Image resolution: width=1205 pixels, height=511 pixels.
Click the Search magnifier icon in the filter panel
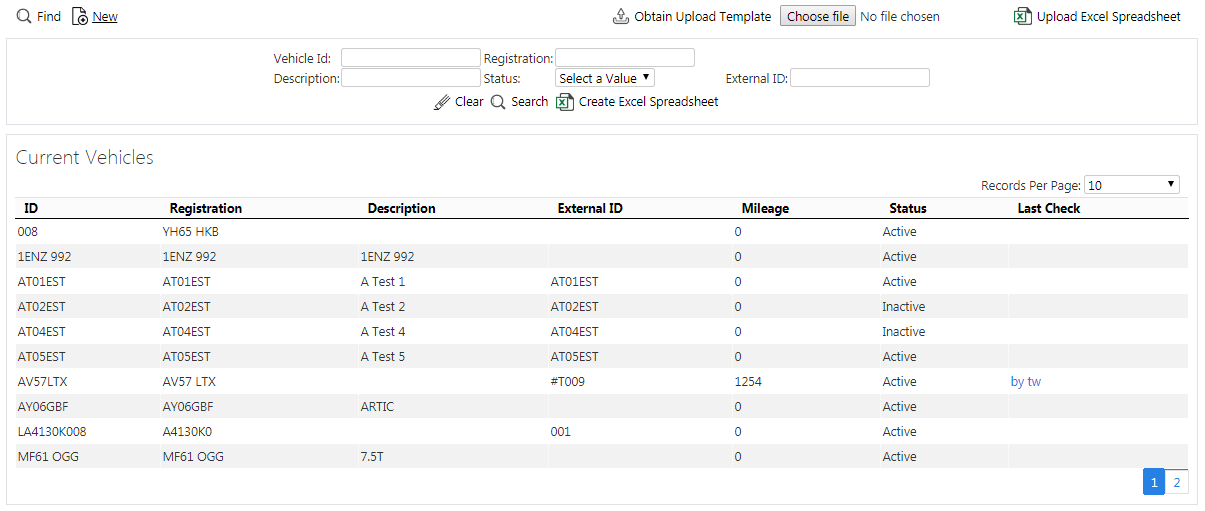point(498,101)
